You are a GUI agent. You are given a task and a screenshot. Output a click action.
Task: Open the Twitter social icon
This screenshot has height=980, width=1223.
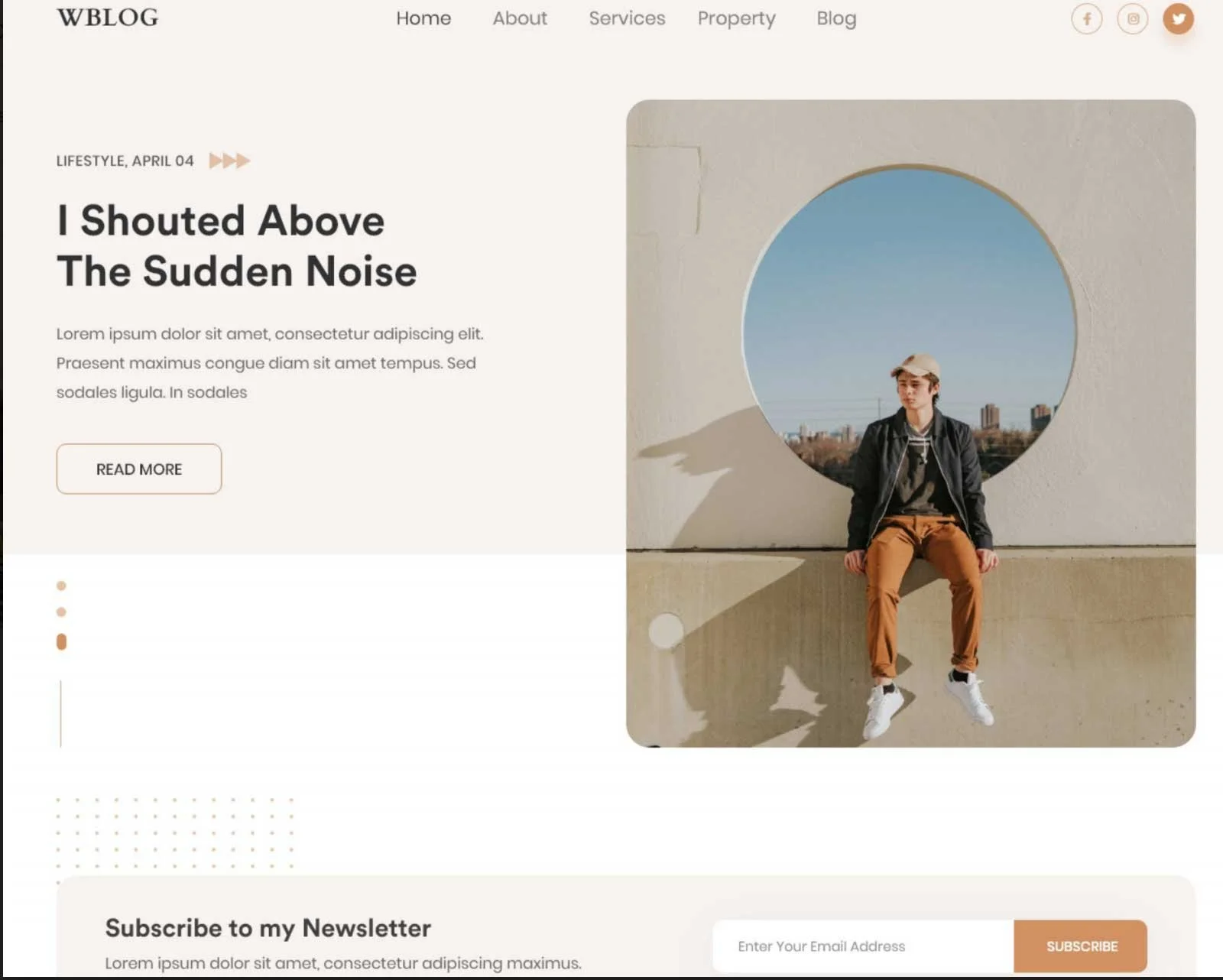[1178, 18]
